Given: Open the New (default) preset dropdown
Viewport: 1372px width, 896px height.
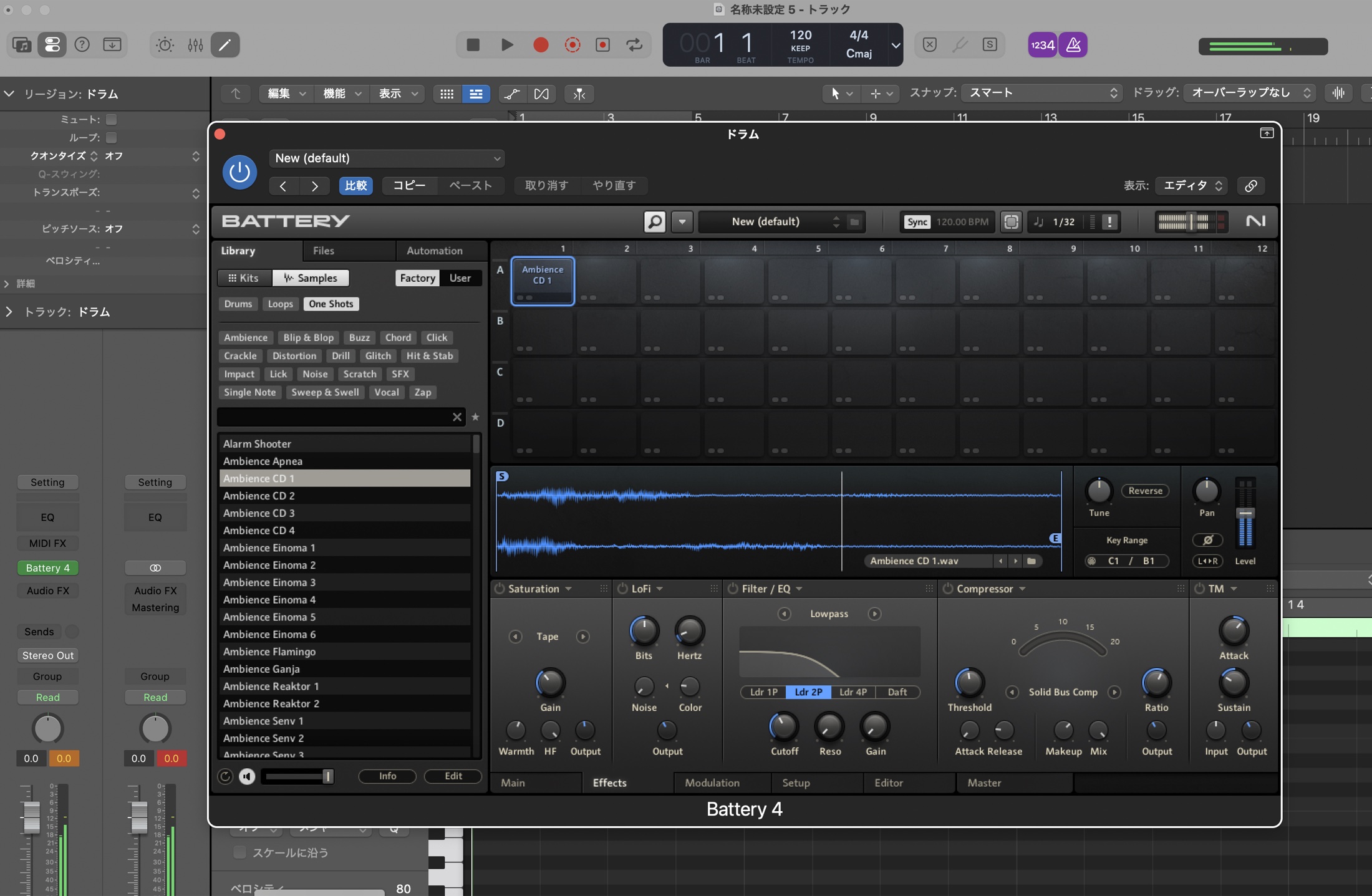Looking at the screenshot, I should click(x=387, y=158).
